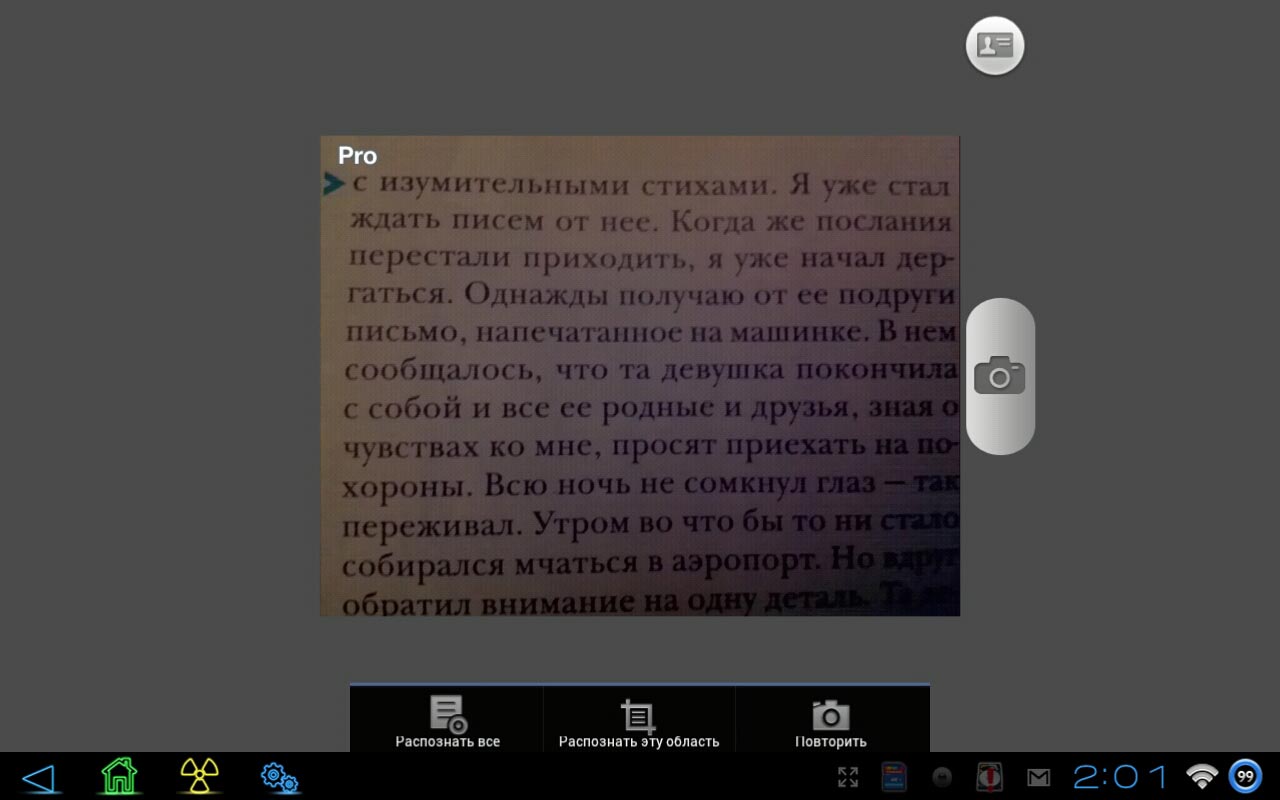Viewport: 1280px width, 800px height.
Task: Go to home via green house icon
Action: click(x=119, y=776)
